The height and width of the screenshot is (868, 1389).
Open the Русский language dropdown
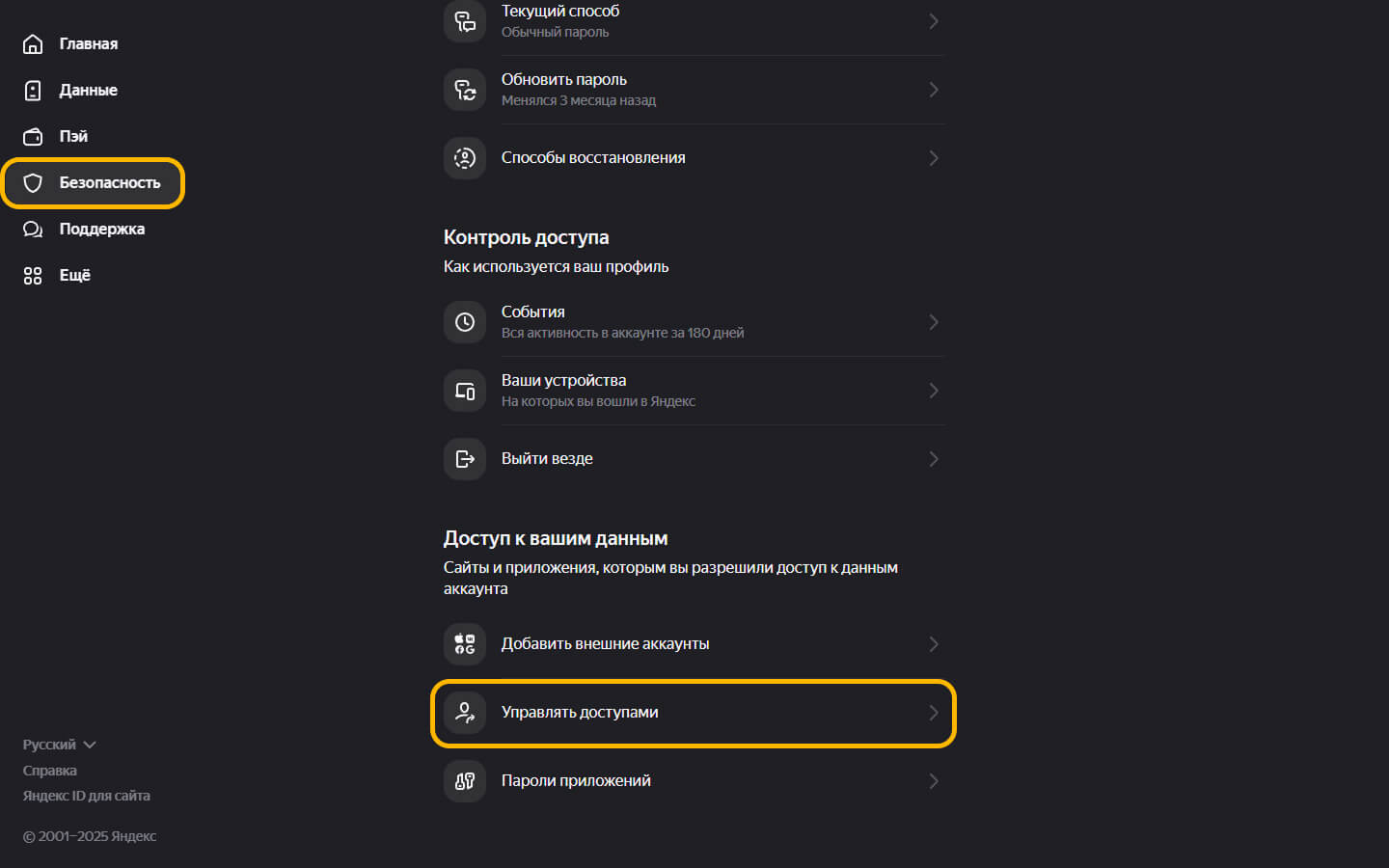coord(59,745)
